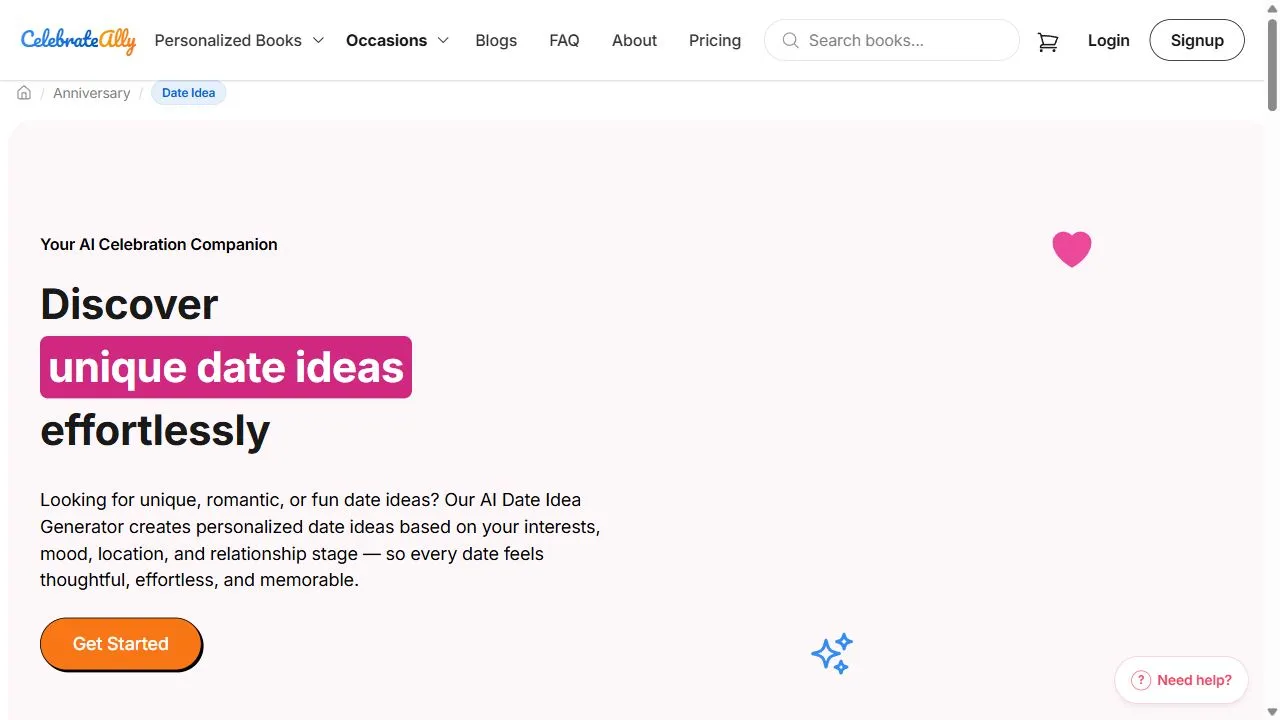The width and height of the screenshot is (1280, 720).
Task: Expand the Personalized Books dropdown chevron
Action: pyautogui.click(x=318, y=41)
